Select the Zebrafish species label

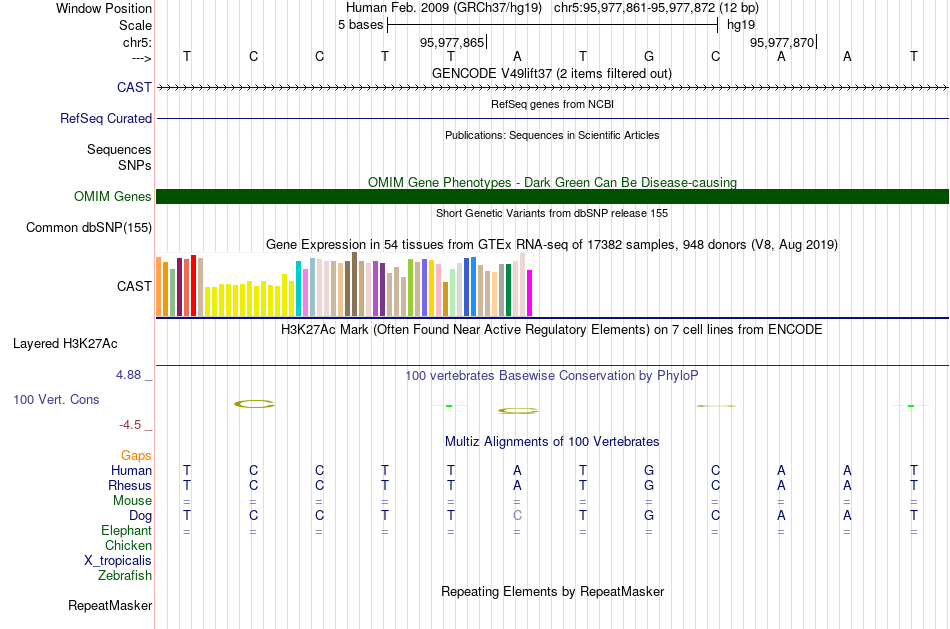point(125,575)
